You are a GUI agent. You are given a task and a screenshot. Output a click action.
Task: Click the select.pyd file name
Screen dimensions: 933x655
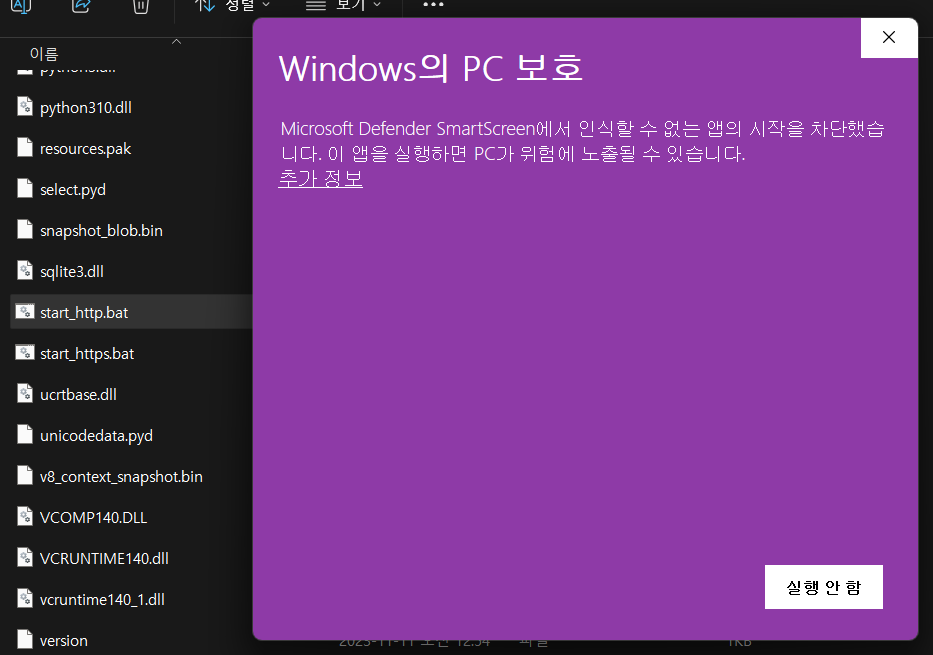point(73,190)
